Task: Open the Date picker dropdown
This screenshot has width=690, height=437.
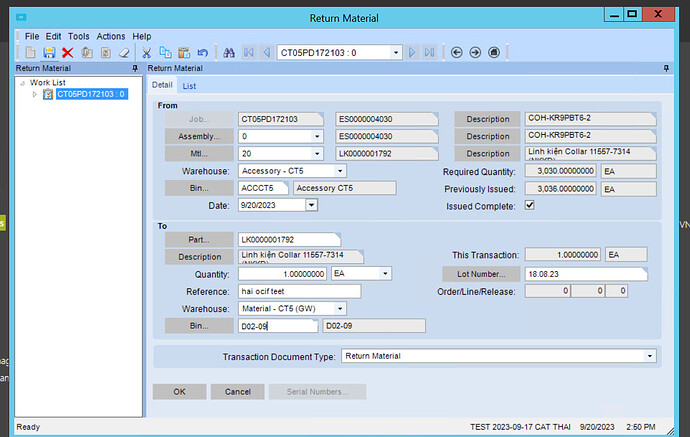Action: 311,205
